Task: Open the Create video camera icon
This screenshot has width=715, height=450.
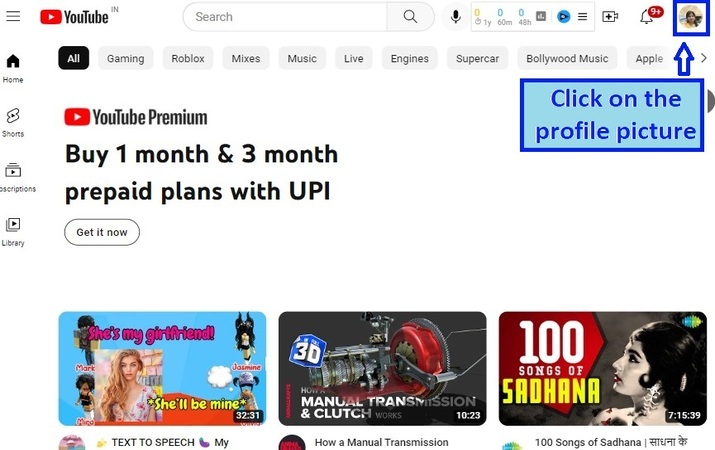Action: coord(610,17)
